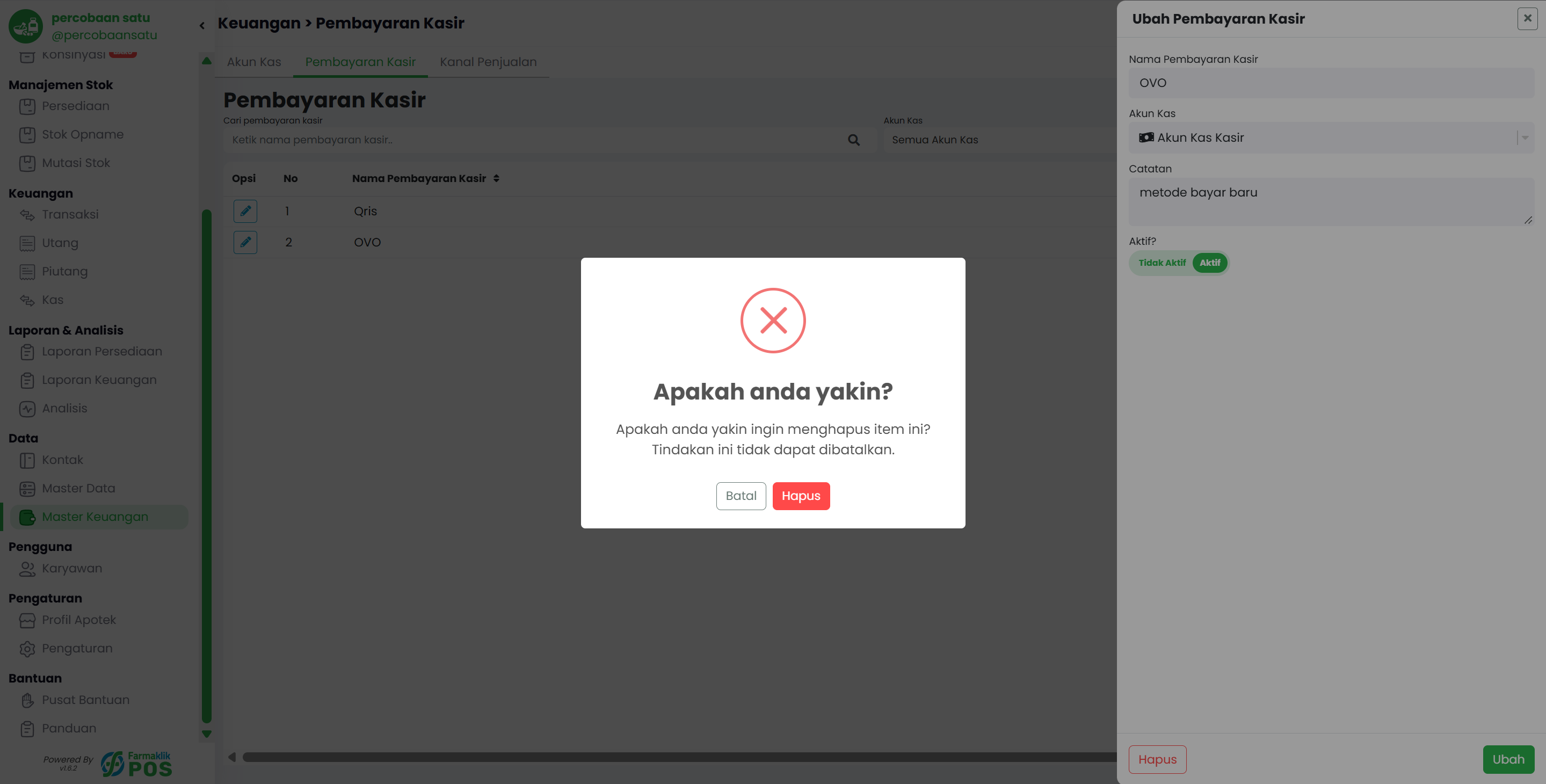
Task: Save changes with green Ubah button
Action: tap(1508, 759)
